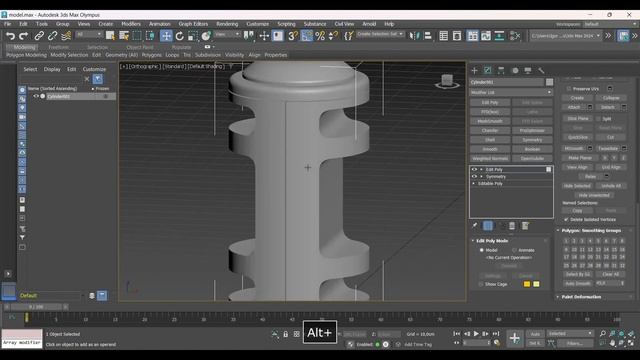
Task: Switch to the Utilities wrench panel tab
Action: coord(541,70)
